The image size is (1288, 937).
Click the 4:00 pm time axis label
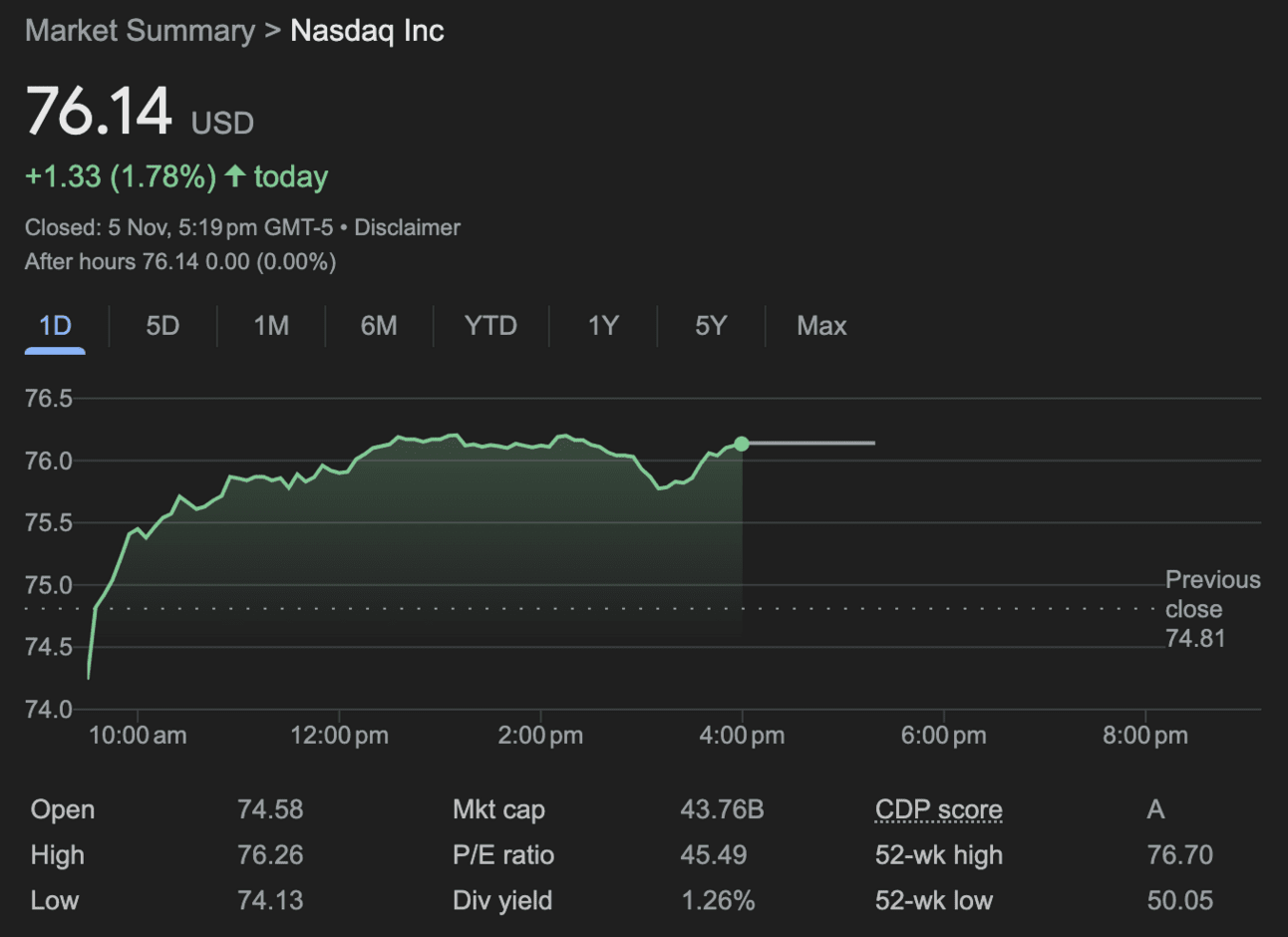click(742, 736)
